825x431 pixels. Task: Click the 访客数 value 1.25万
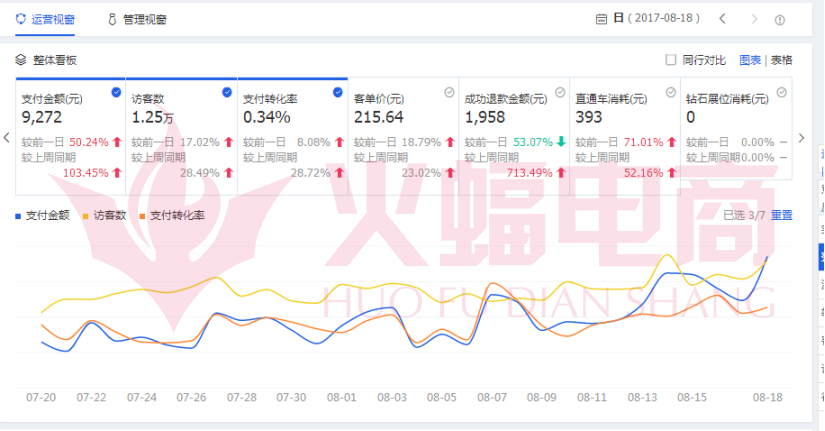[x=152, y=117]
